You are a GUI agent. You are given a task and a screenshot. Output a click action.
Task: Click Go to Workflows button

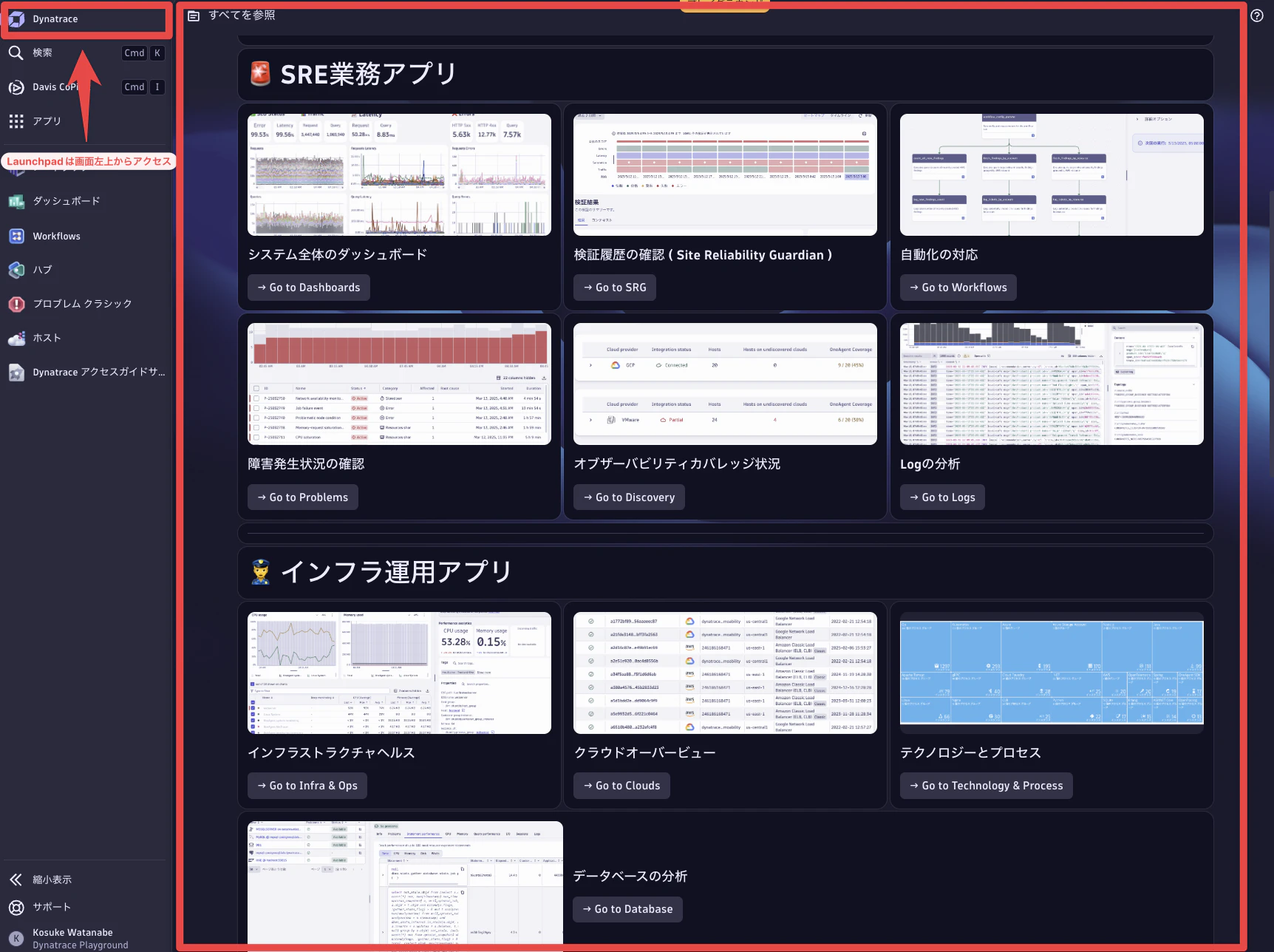(x=958, y=288)
